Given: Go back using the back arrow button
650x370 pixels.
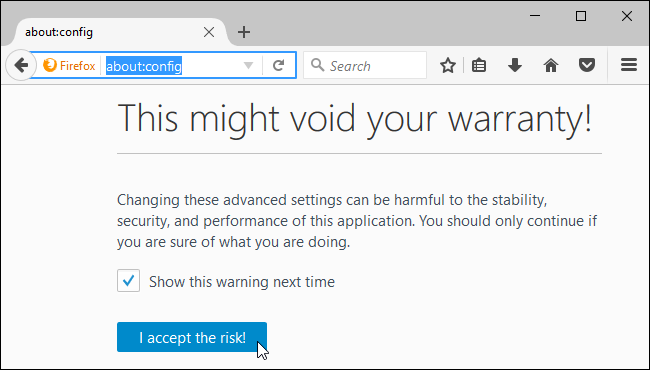Looking at the screenshot, I should point(19,65).
